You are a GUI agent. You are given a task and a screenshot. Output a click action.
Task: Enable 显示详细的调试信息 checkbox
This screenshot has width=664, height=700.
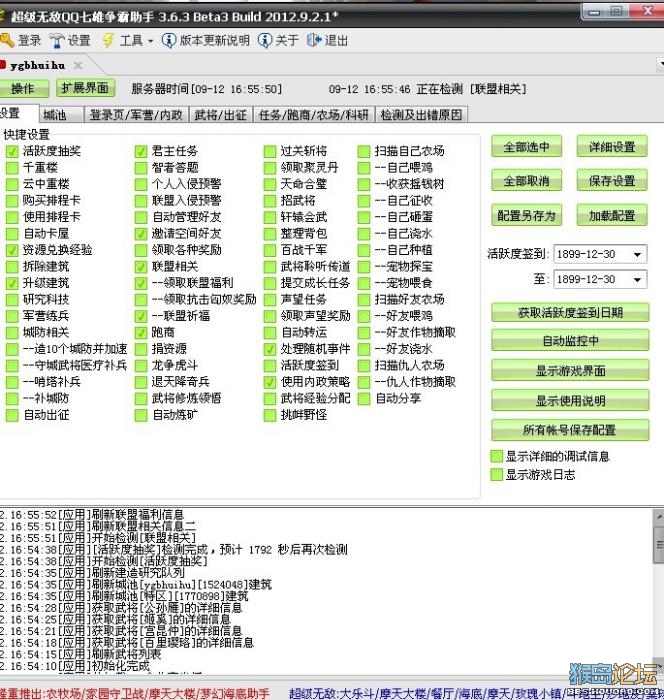[496, 456]
